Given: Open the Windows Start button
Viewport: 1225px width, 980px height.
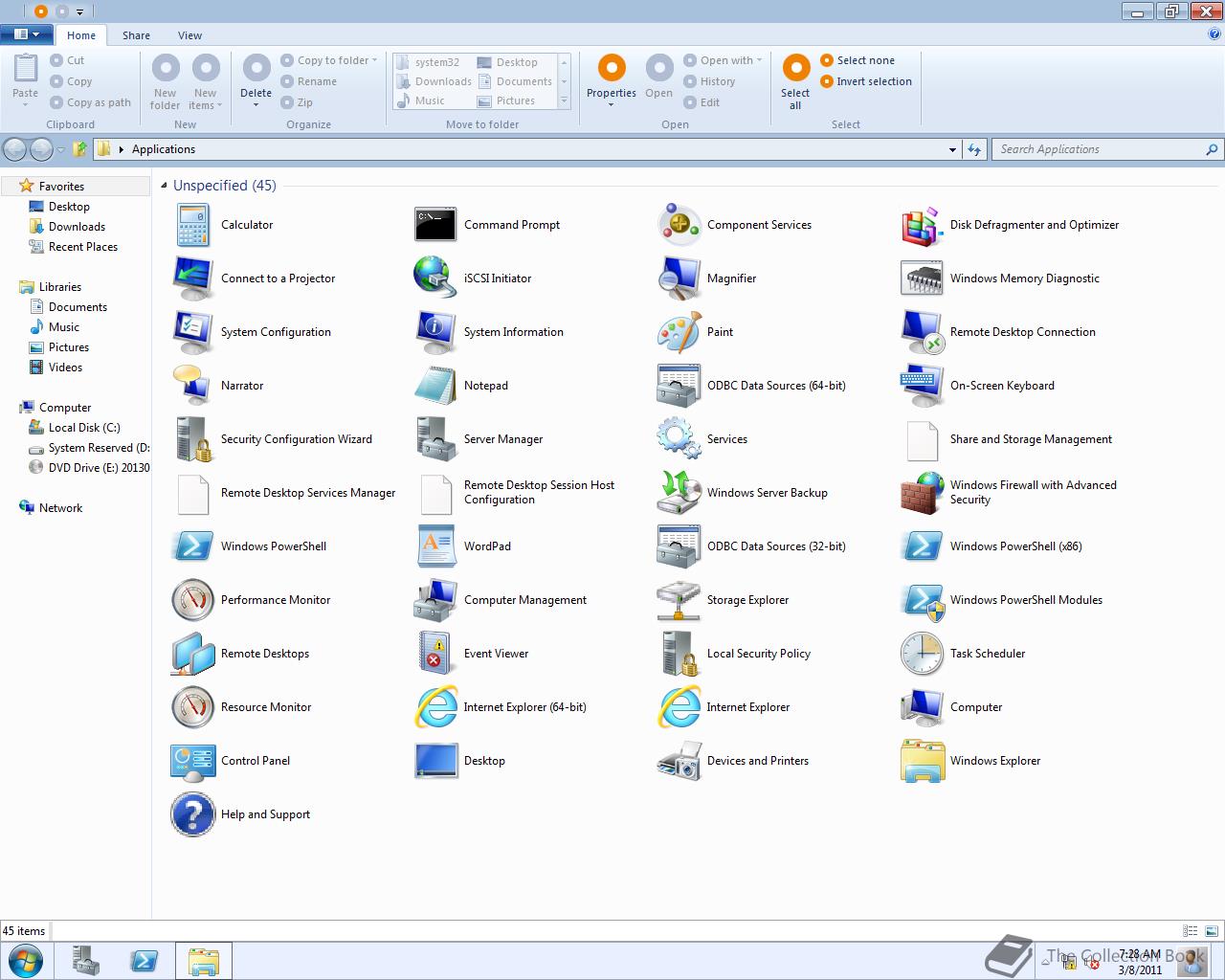Looking at the screenshot, I should tap(24, 961).
